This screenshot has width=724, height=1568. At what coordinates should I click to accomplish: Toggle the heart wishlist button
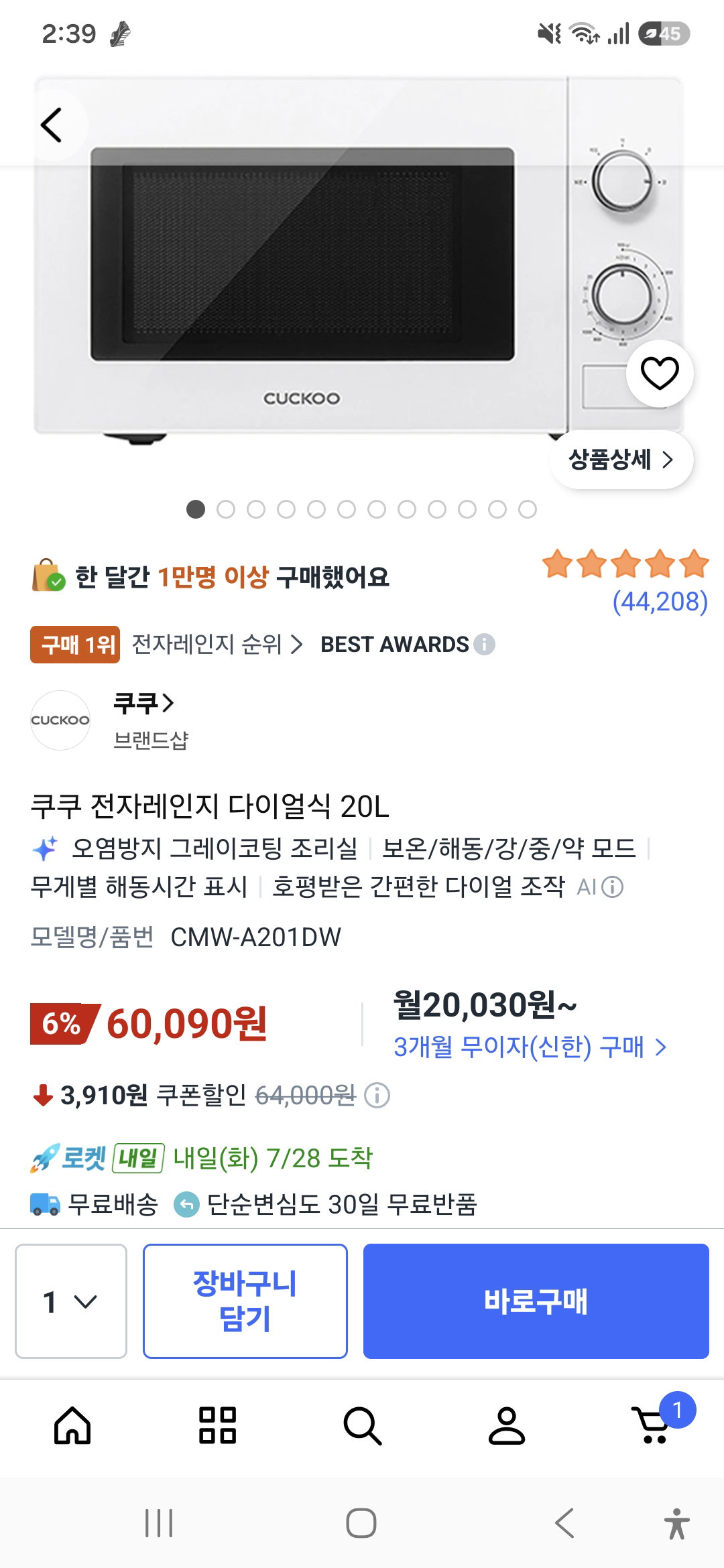click(x=660, y=373)
